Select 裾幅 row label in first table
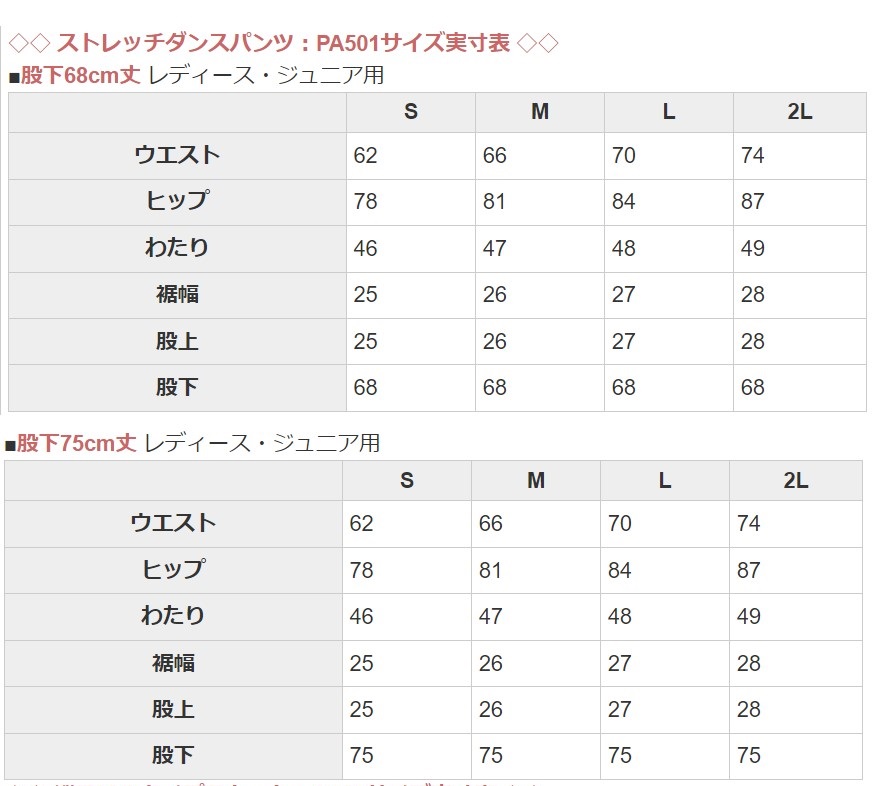This screenshot has width=872, height=786. point(177,294)
